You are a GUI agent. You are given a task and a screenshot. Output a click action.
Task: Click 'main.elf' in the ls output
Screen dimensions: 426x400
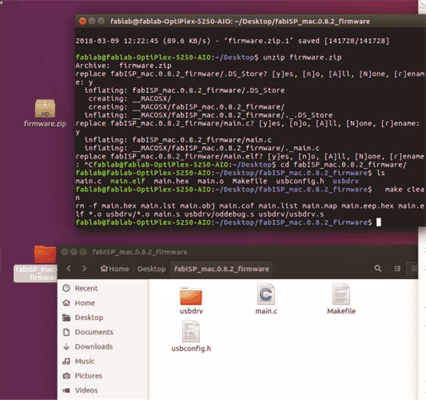tap(128, 181)
